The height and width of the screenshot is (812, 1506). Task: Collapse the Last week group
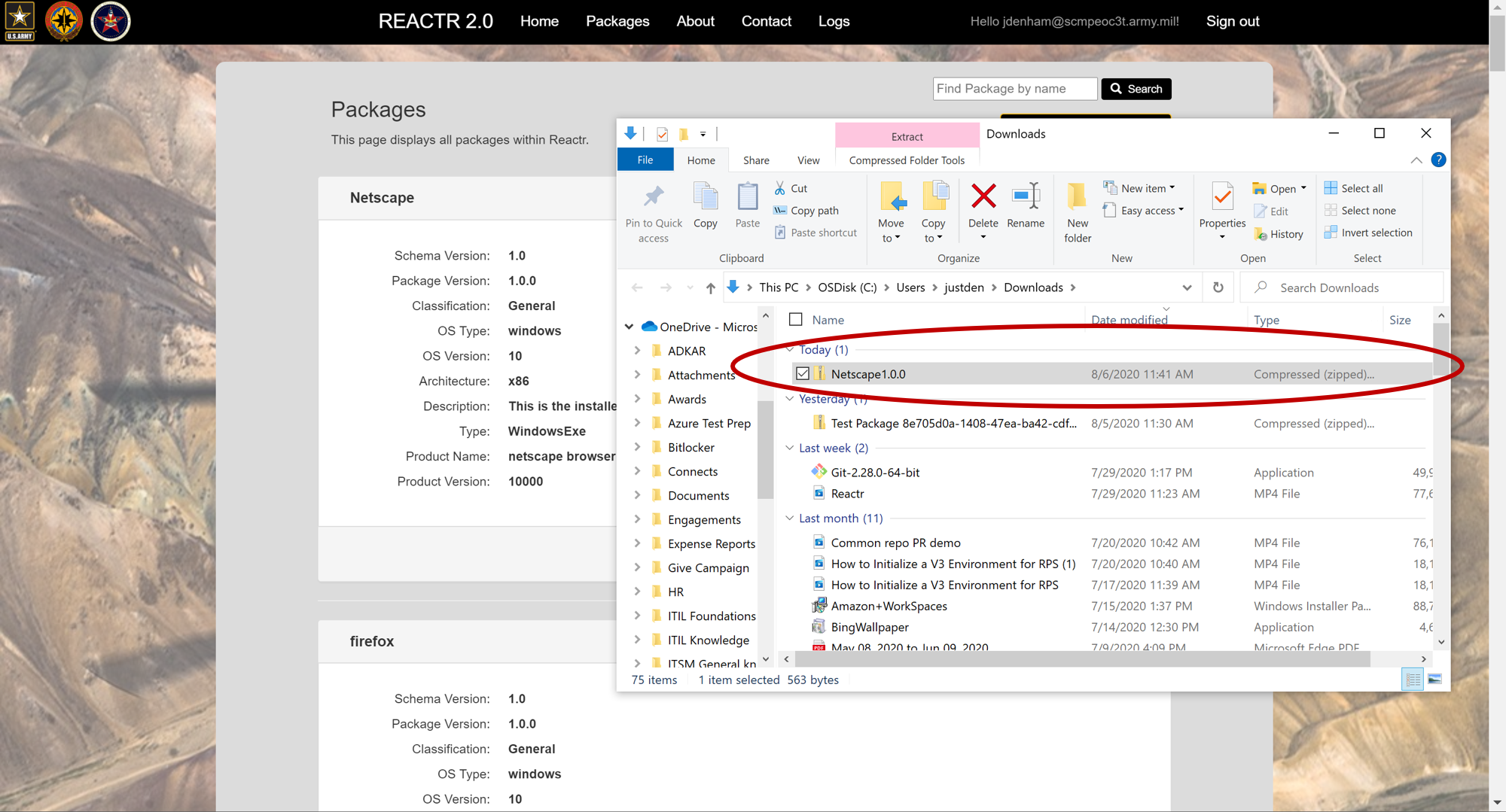click(x=790, y=448)
